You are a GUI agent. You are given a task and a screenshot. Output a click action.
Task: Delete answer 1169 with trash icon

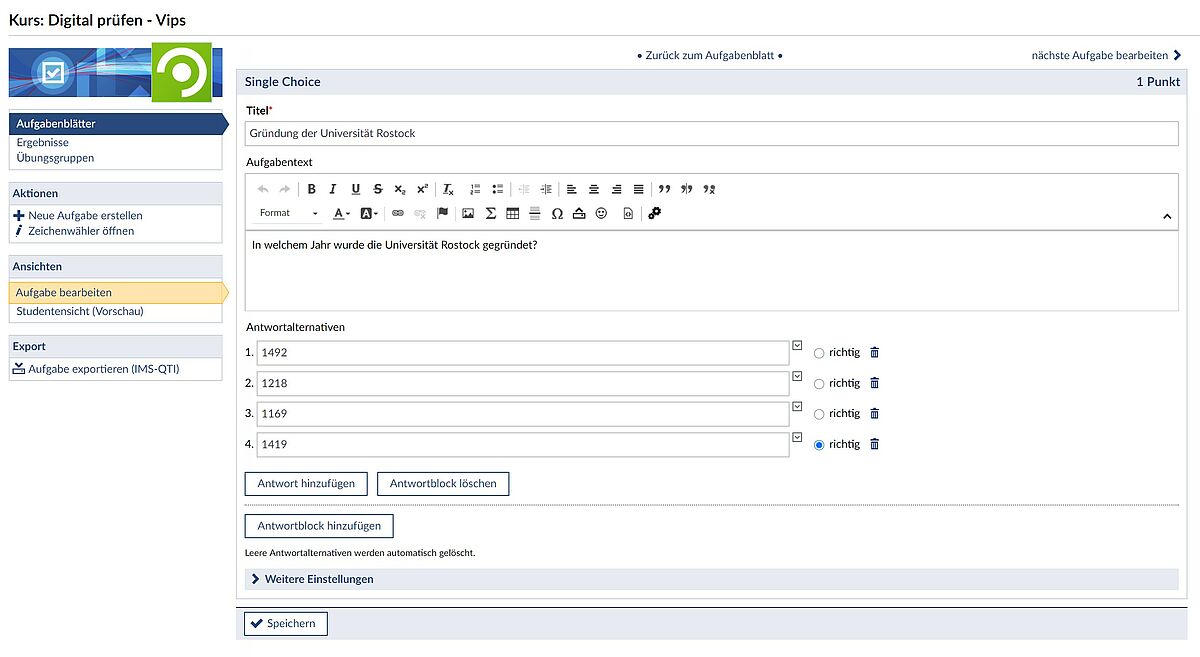[875, 413]
